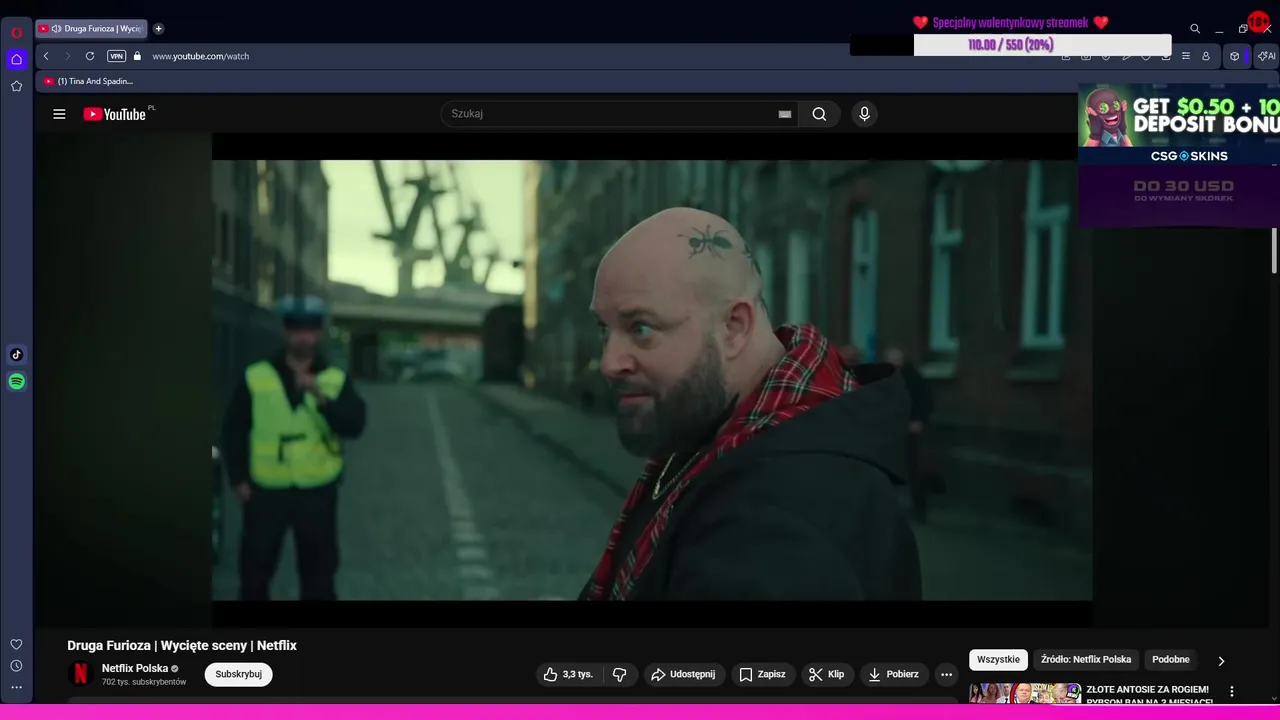The width and height of the screenshot is (1280, 720).
Task: Open the Opera tab search magnifier
Action: point(1195,29)
